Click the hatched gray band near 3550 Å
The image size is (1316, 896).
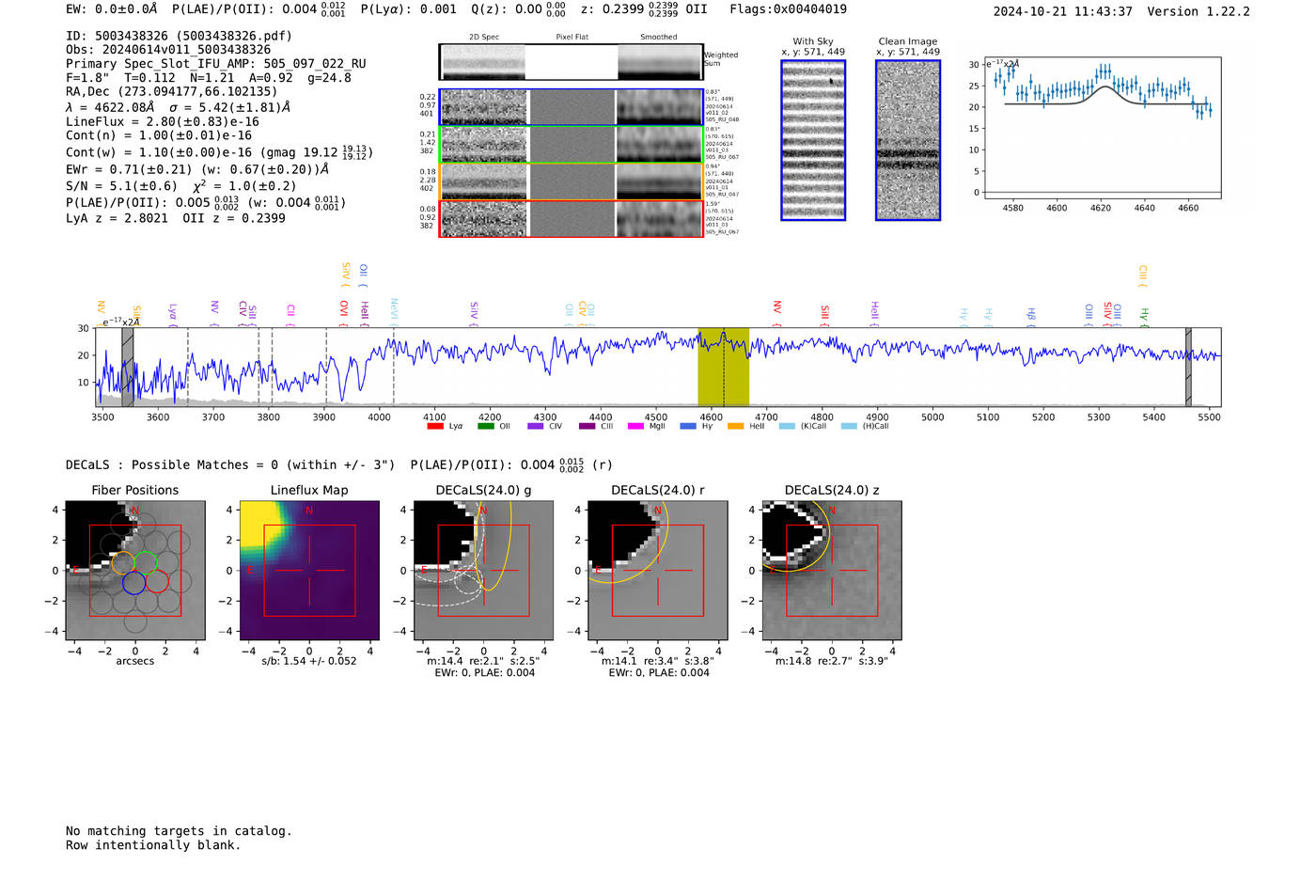tap(127, 367)
